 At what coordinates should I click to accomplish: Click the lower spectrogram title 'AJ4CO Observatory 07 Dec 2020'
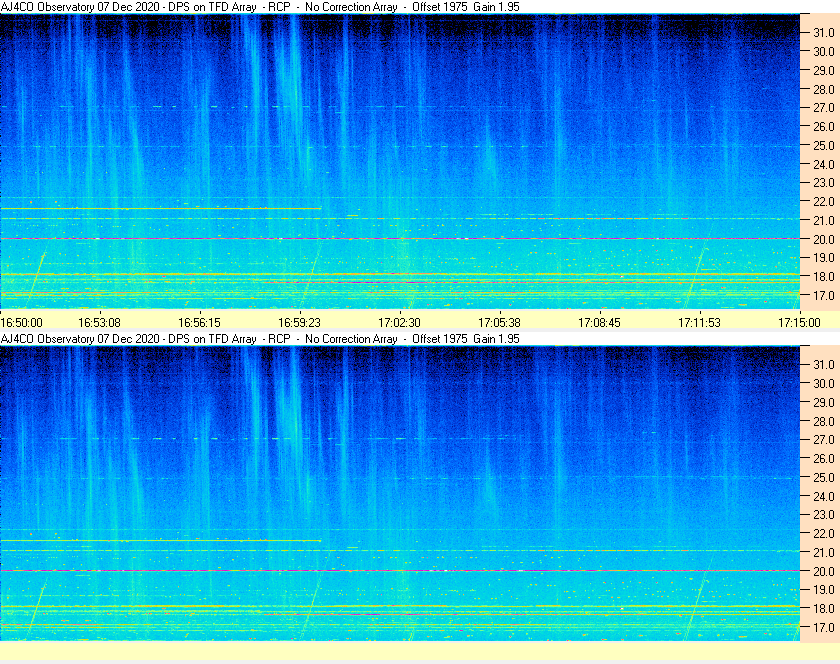click(x=80, y=339)
